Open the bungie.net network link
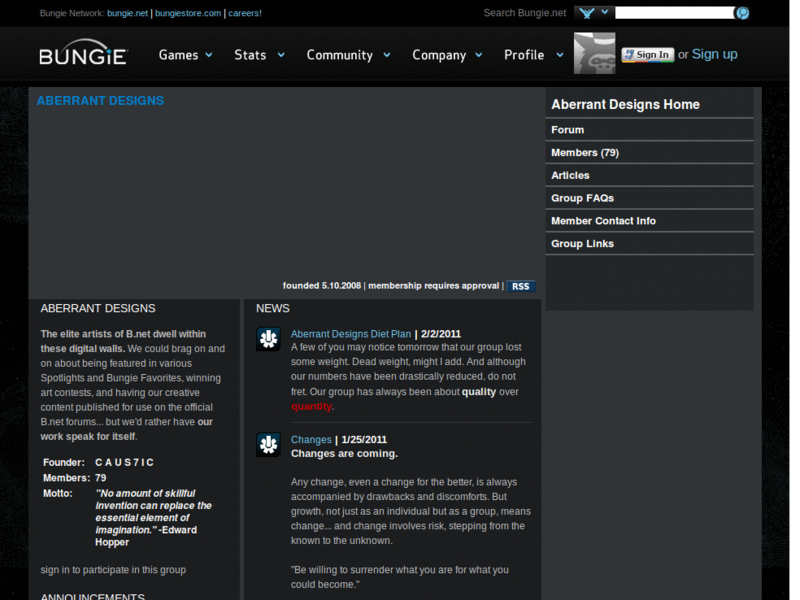 128,13
